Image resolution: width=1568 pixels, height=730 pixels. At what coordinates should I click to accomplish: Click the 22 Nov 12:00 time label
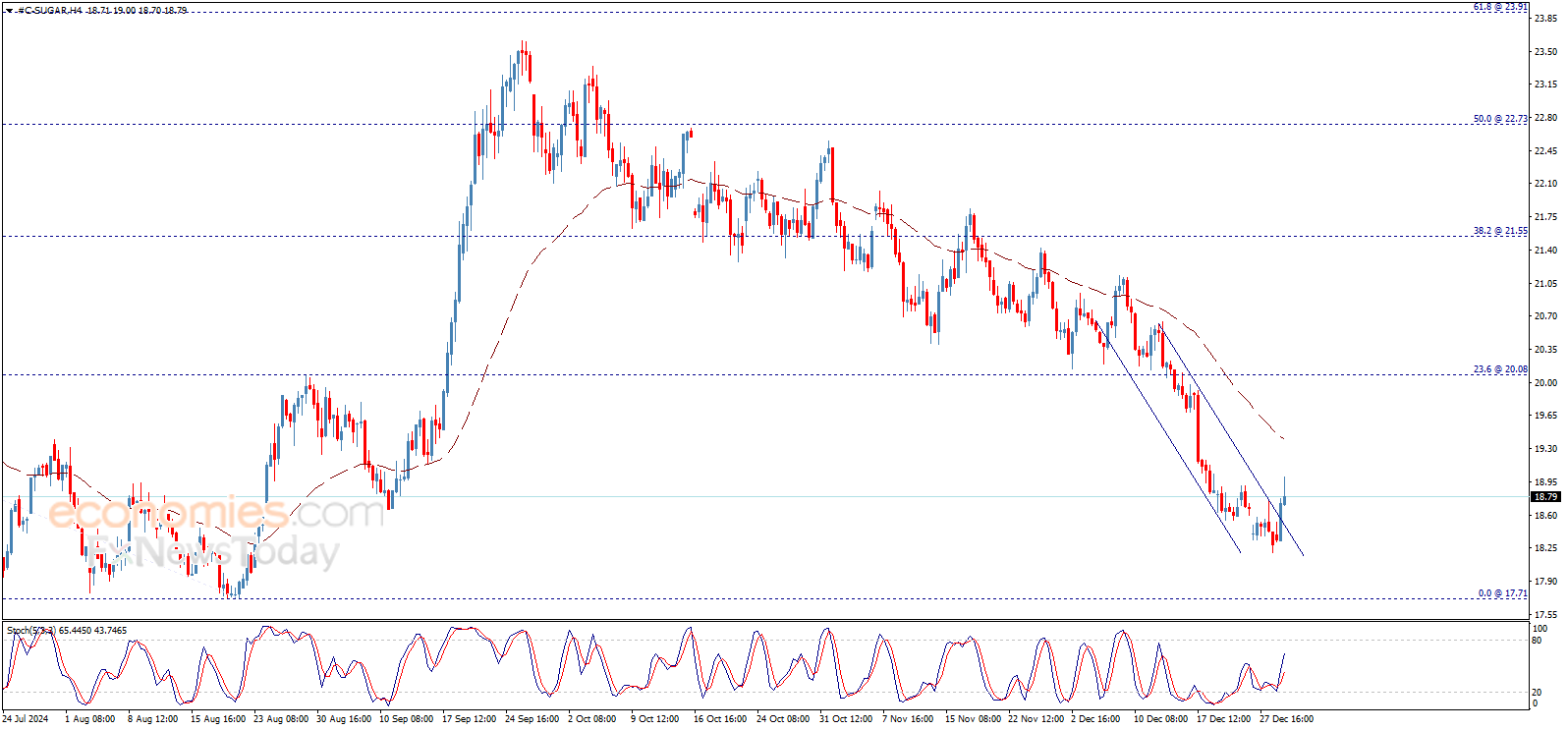(1036, 719)
